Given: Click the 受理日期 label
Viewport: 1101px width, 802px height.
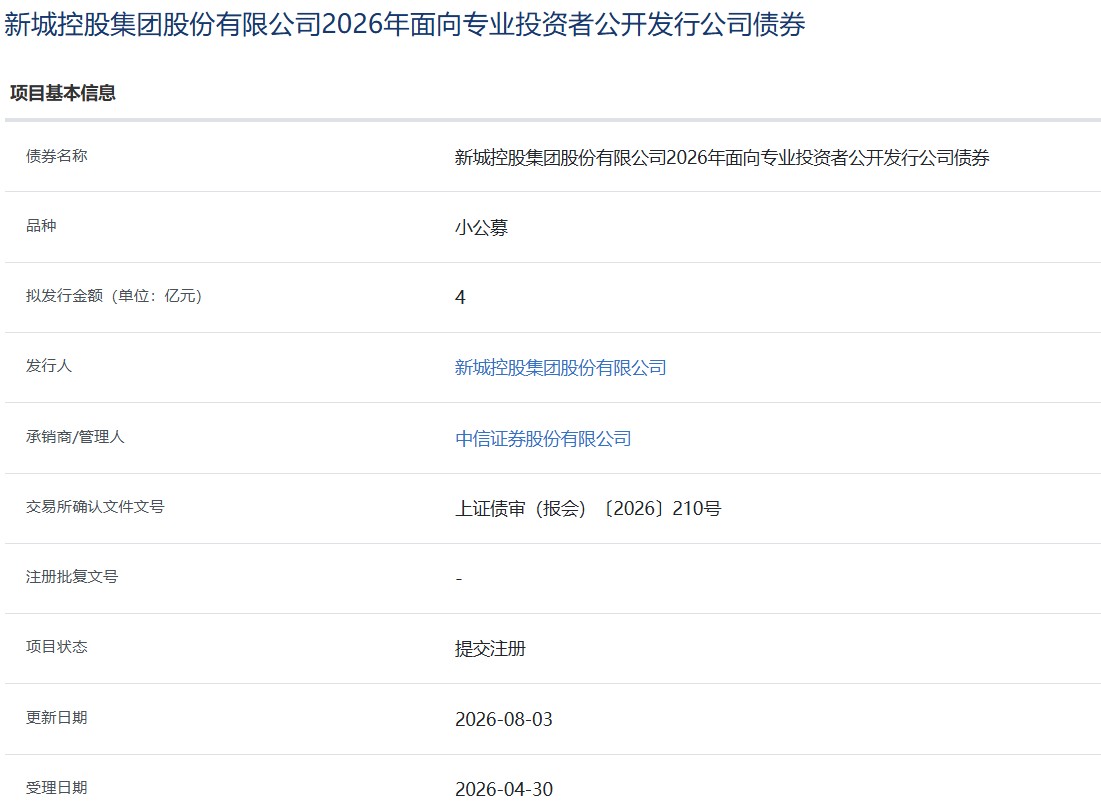Looking at the screenshot, I should [x=57, y=787].
